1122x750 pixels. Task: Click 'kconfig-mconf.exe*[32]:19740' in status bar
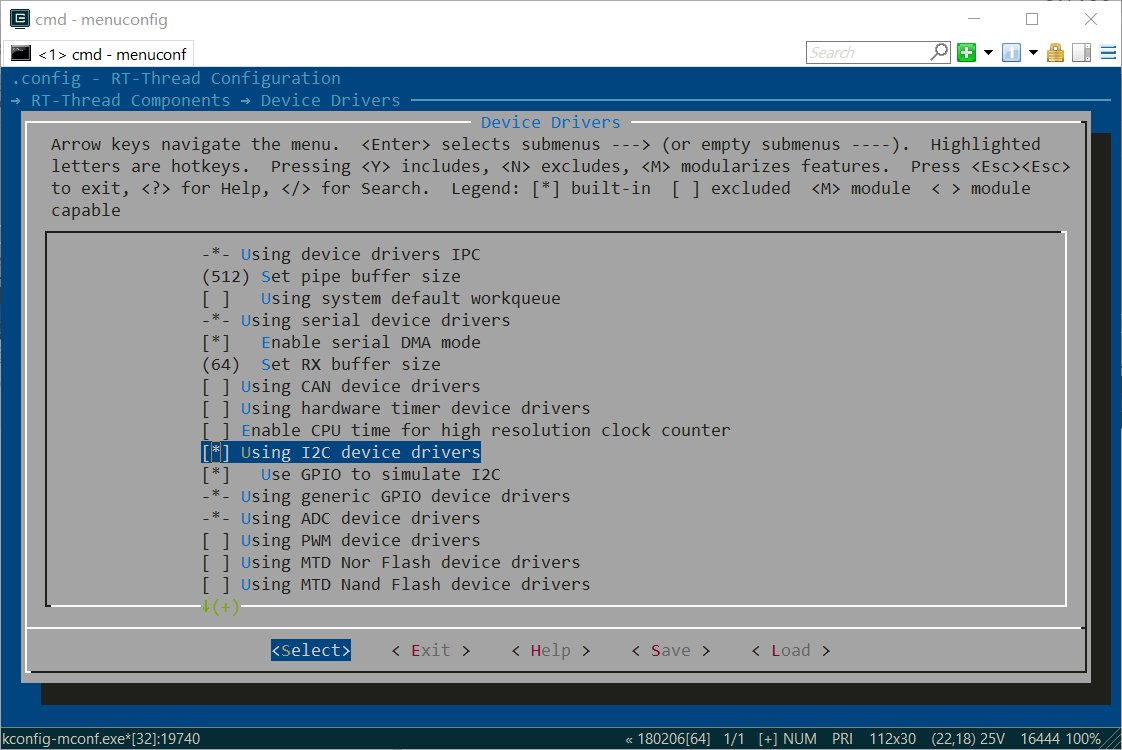click(101, 739)
